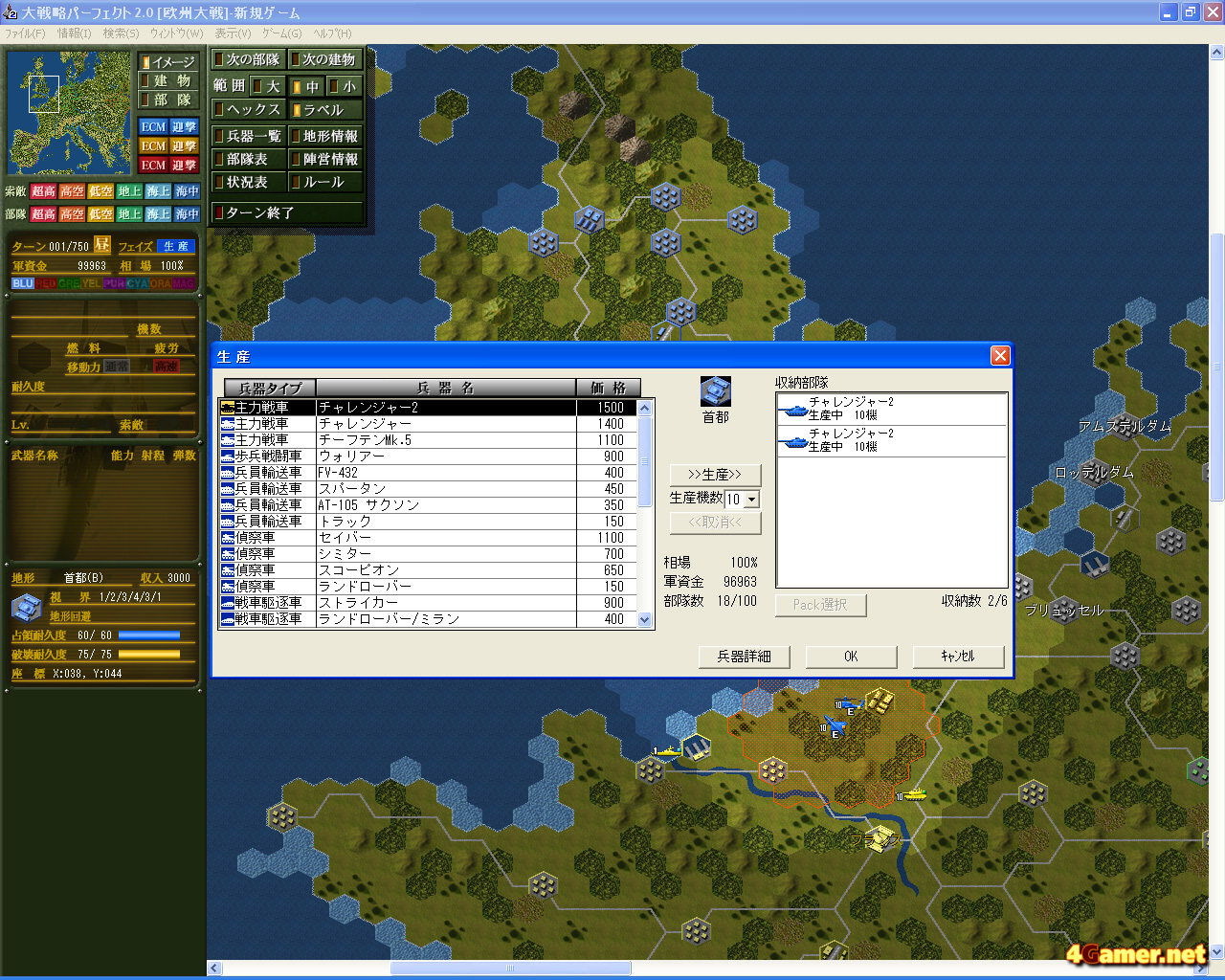Click the unit icon in スコーピオン row
Screen dimensions: 1225x980
[x=228, y=570]
